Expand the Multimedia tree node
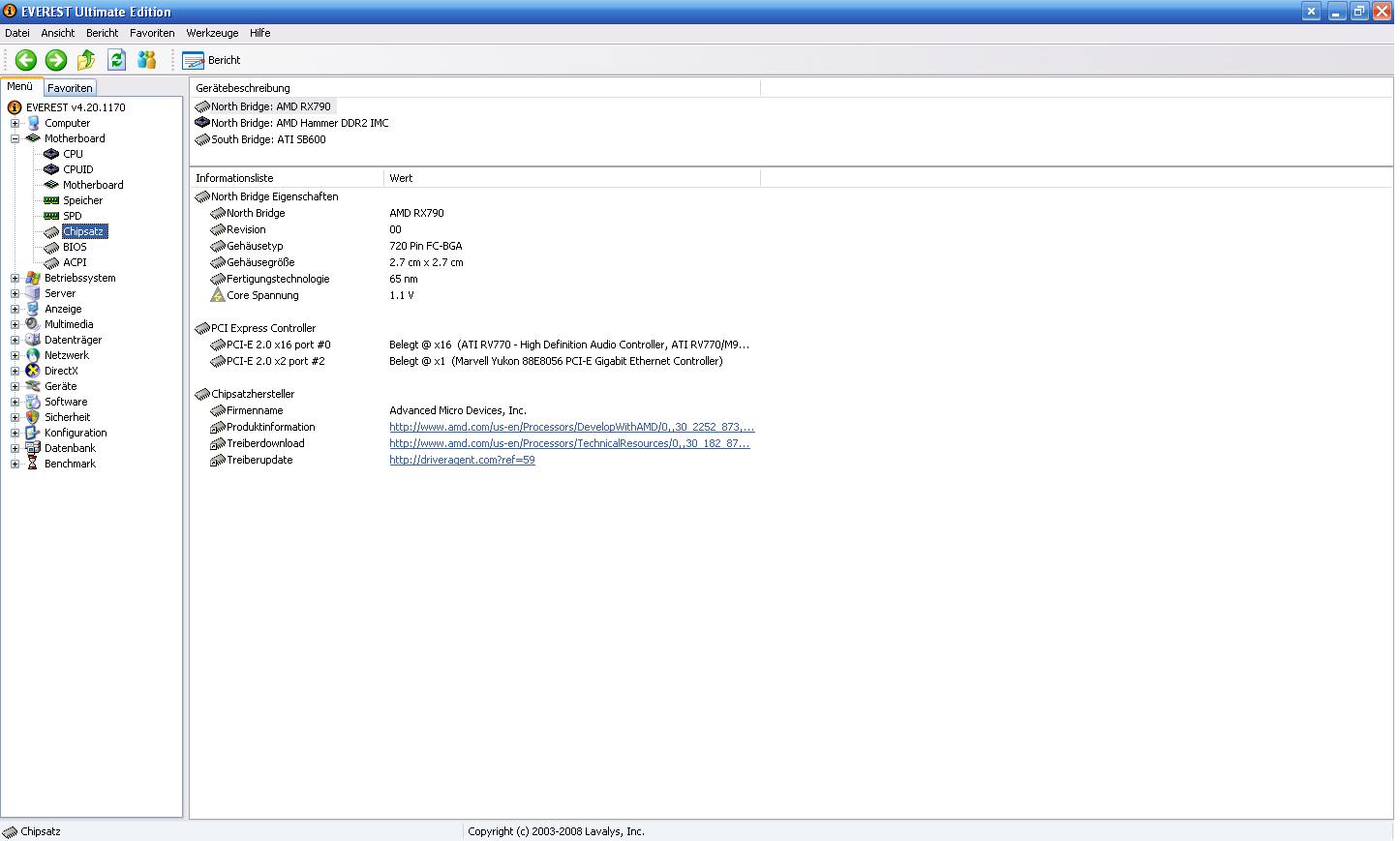Viewport: 1400px width, 841px height. click(x=15, y=324)
